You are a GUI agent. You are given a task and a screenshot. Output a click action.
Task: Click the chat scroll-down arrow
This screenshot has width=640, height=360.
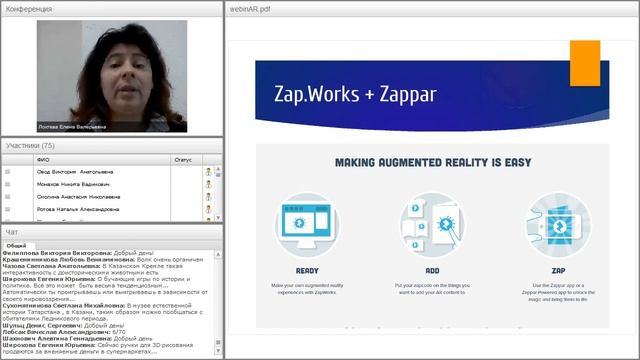tap(218, 351)
